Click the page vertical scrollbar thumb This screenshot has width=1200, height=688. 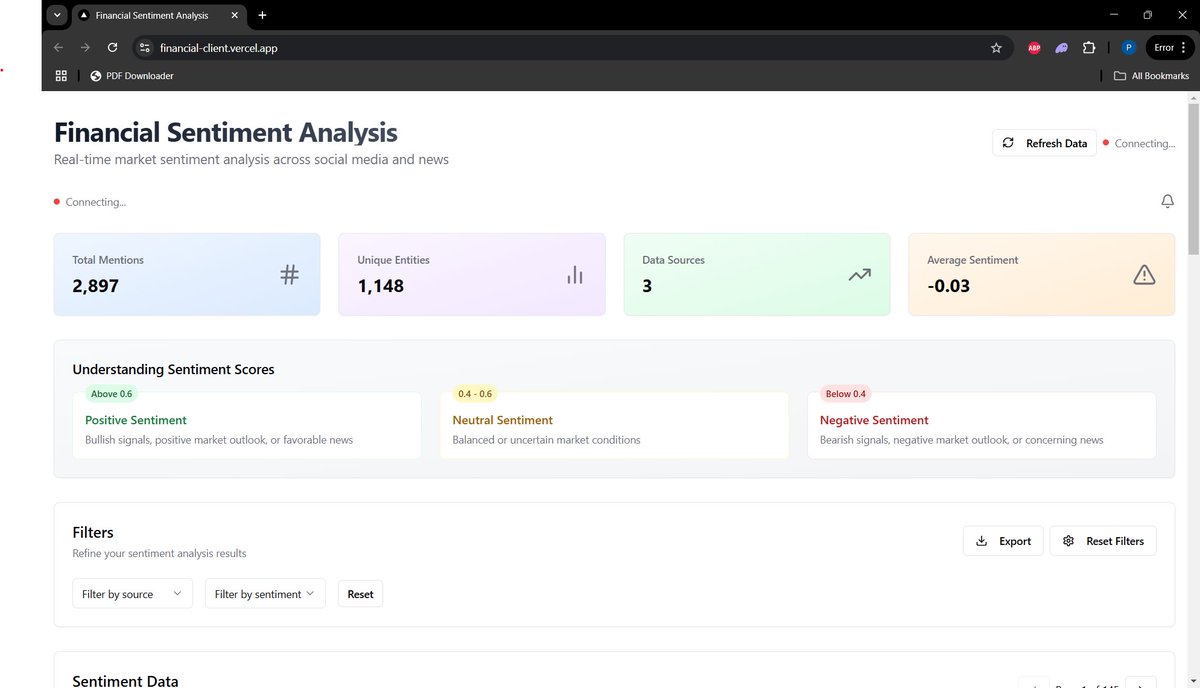pos(1192,180)
